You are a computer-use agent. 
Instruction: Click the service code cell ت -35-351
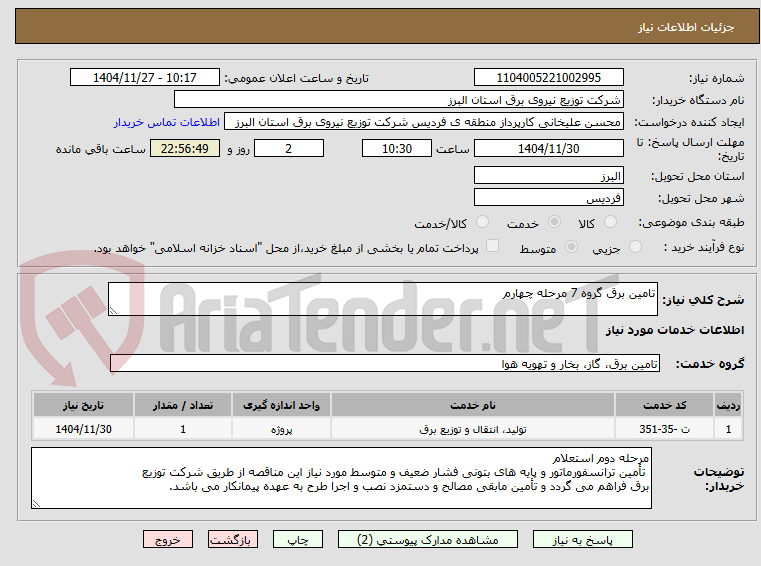(x=664, y=429)
